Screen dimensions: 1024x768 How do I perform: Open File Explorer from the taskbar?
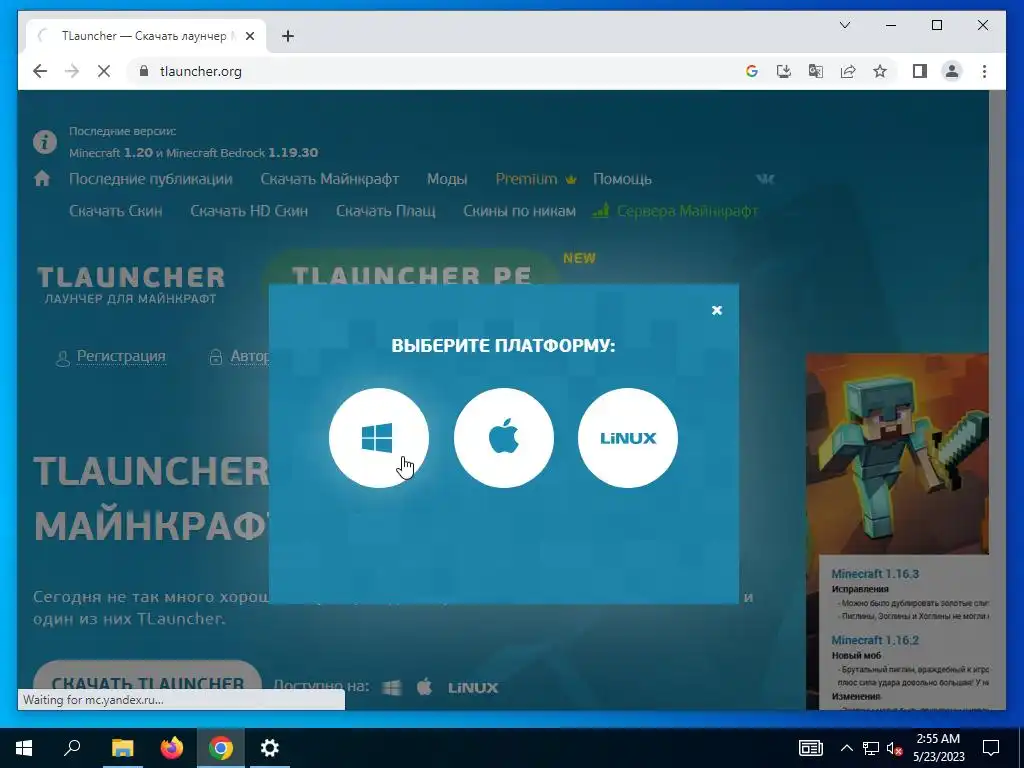pos(122,748)
